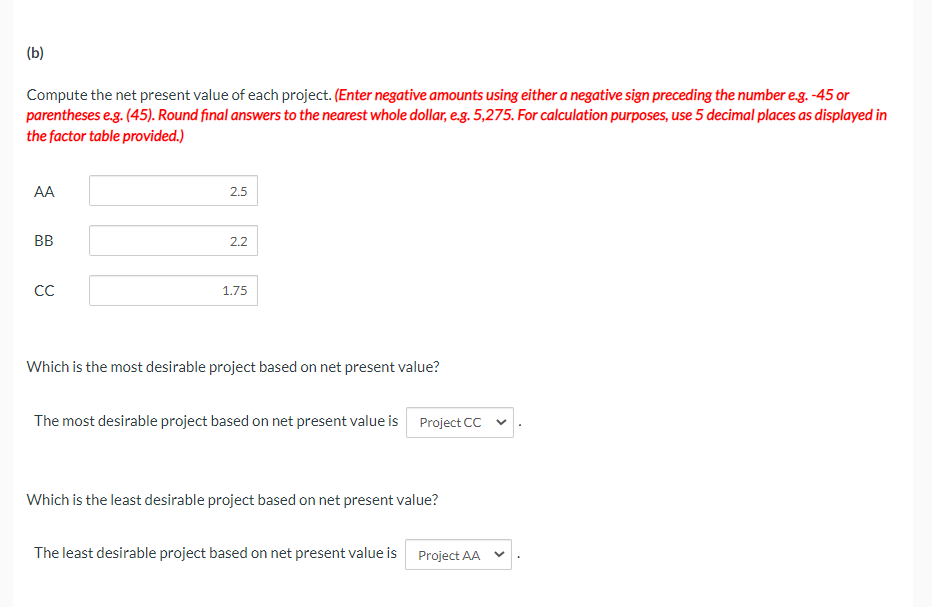The width and height of the screenshot is (932, 607).
Task: Click the chevron on the Project AA dropdown
Action: (497, 554)
